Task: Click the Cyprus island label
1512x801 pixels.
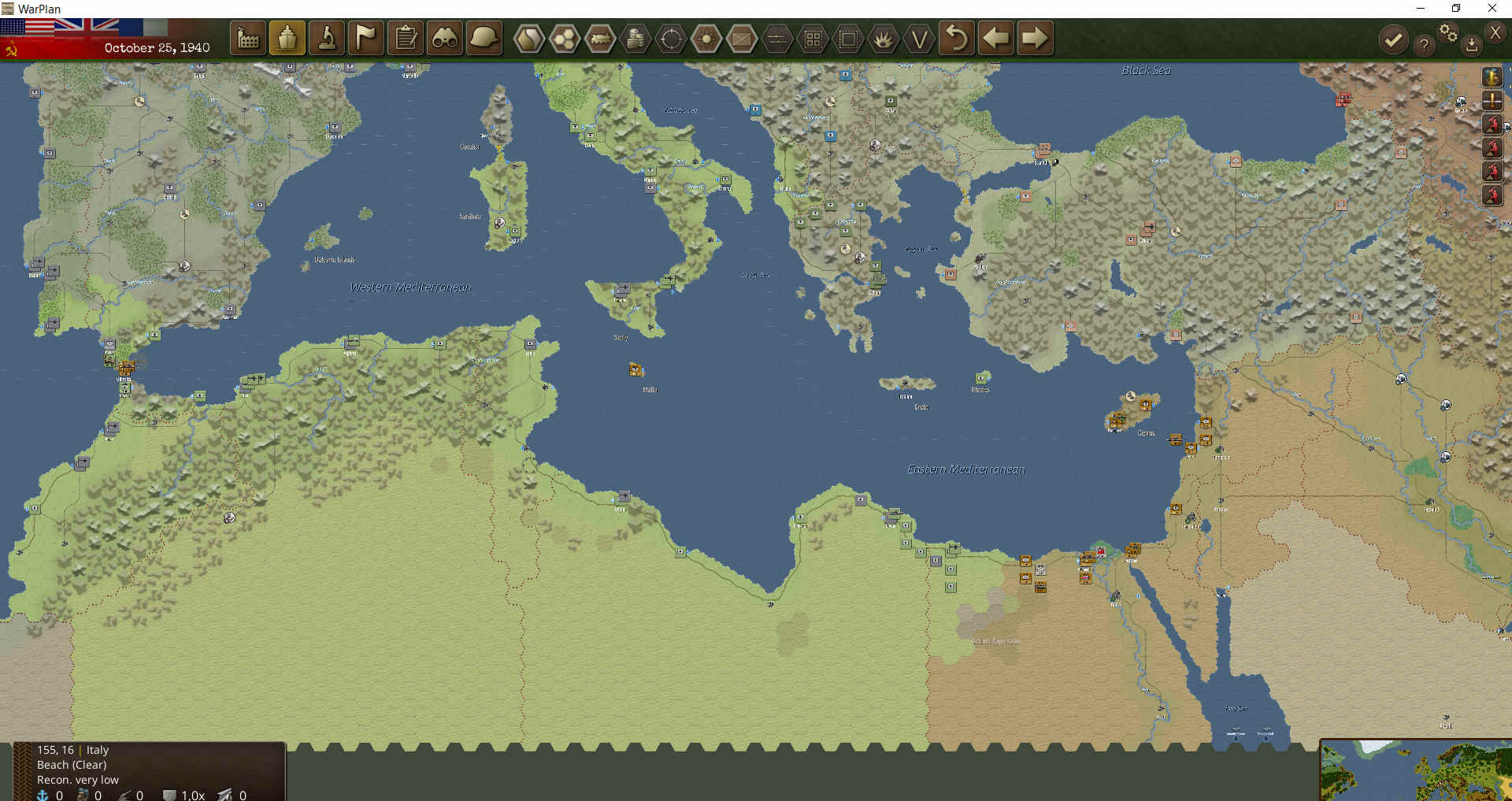Action: click(1146, 433)
